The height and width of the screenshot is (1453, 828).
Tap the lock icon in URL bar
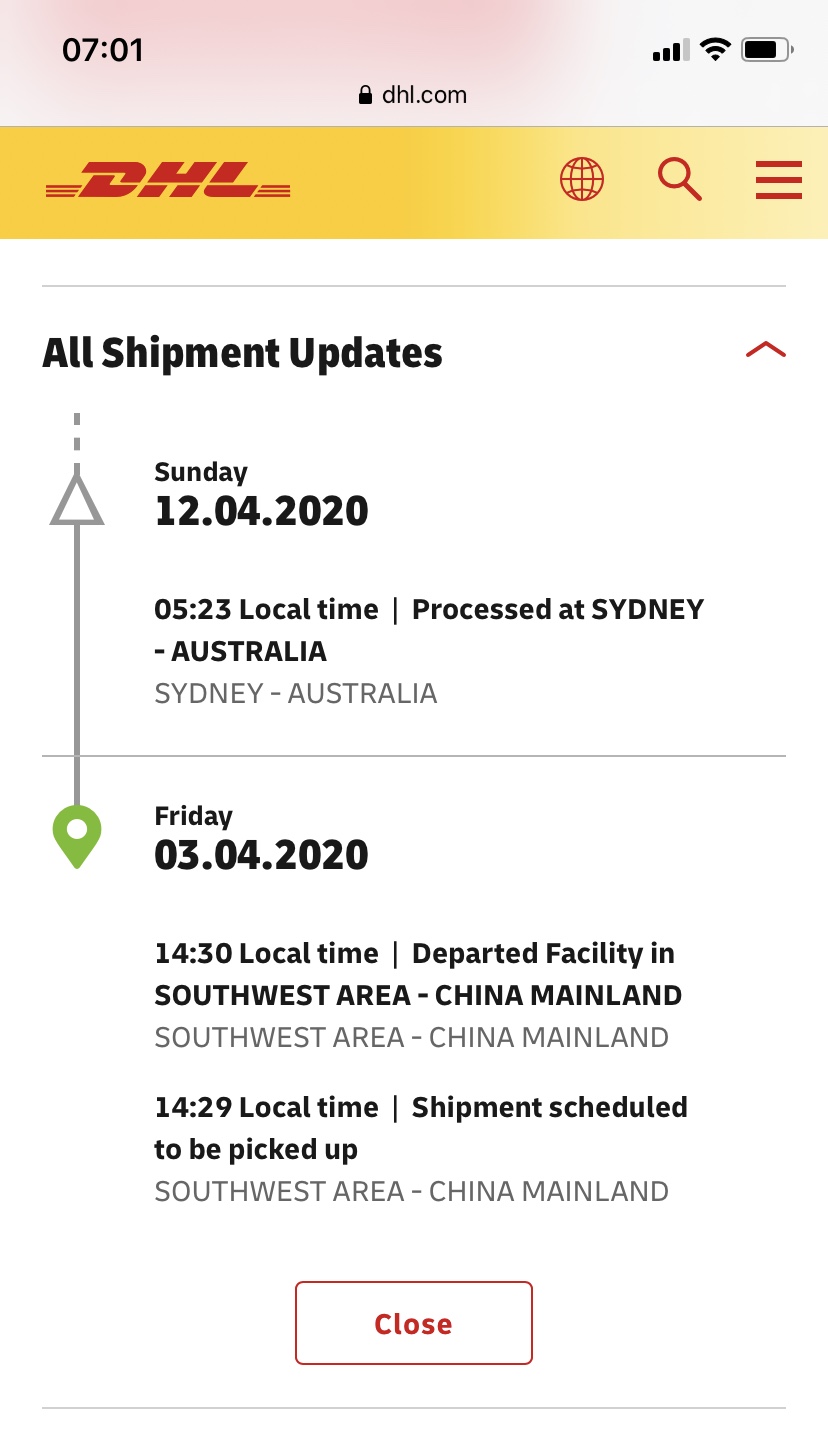365,96
